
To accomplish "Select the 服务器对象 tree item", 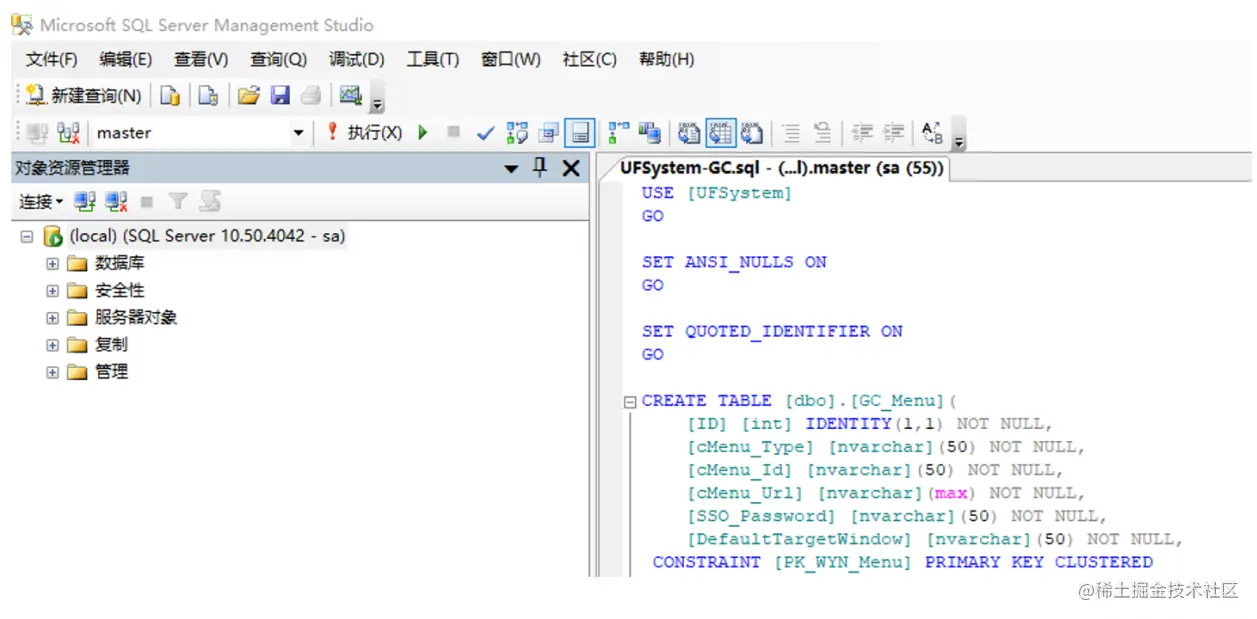I will (x=136, y=318).
